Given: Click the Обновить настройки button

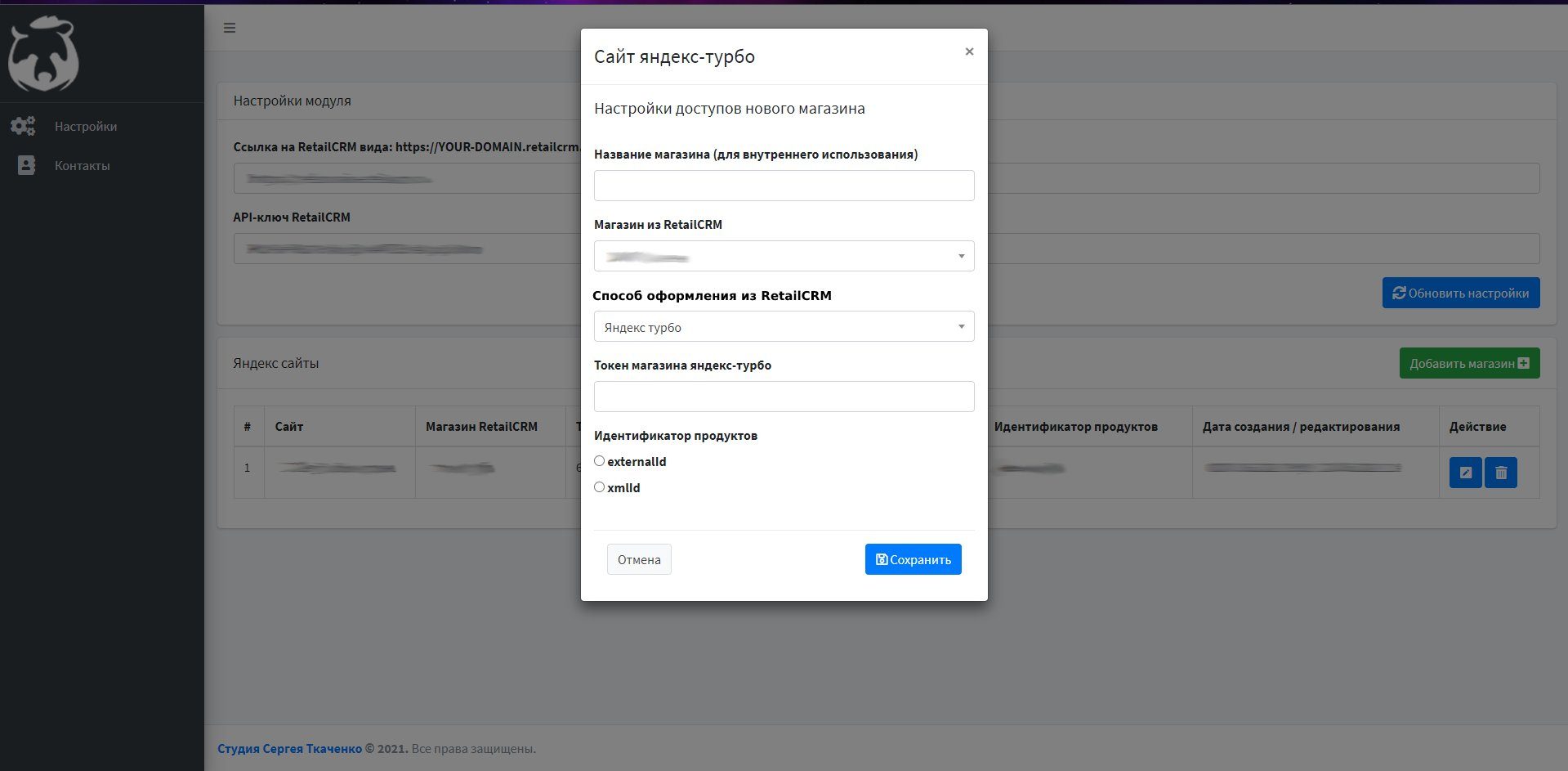Looking at the screenshot, I should pos(1461,293).
